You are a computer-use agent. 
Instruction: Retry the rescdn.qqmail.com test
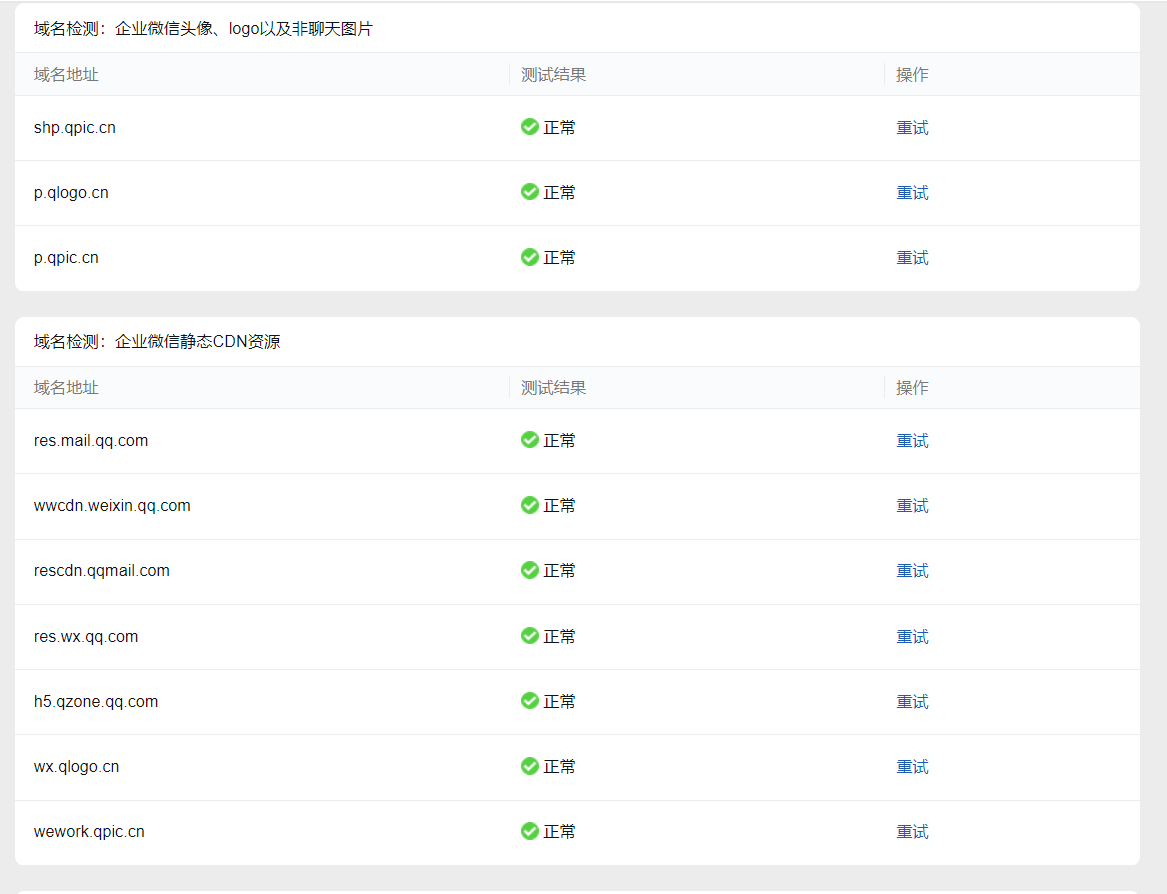pos(912,571)
